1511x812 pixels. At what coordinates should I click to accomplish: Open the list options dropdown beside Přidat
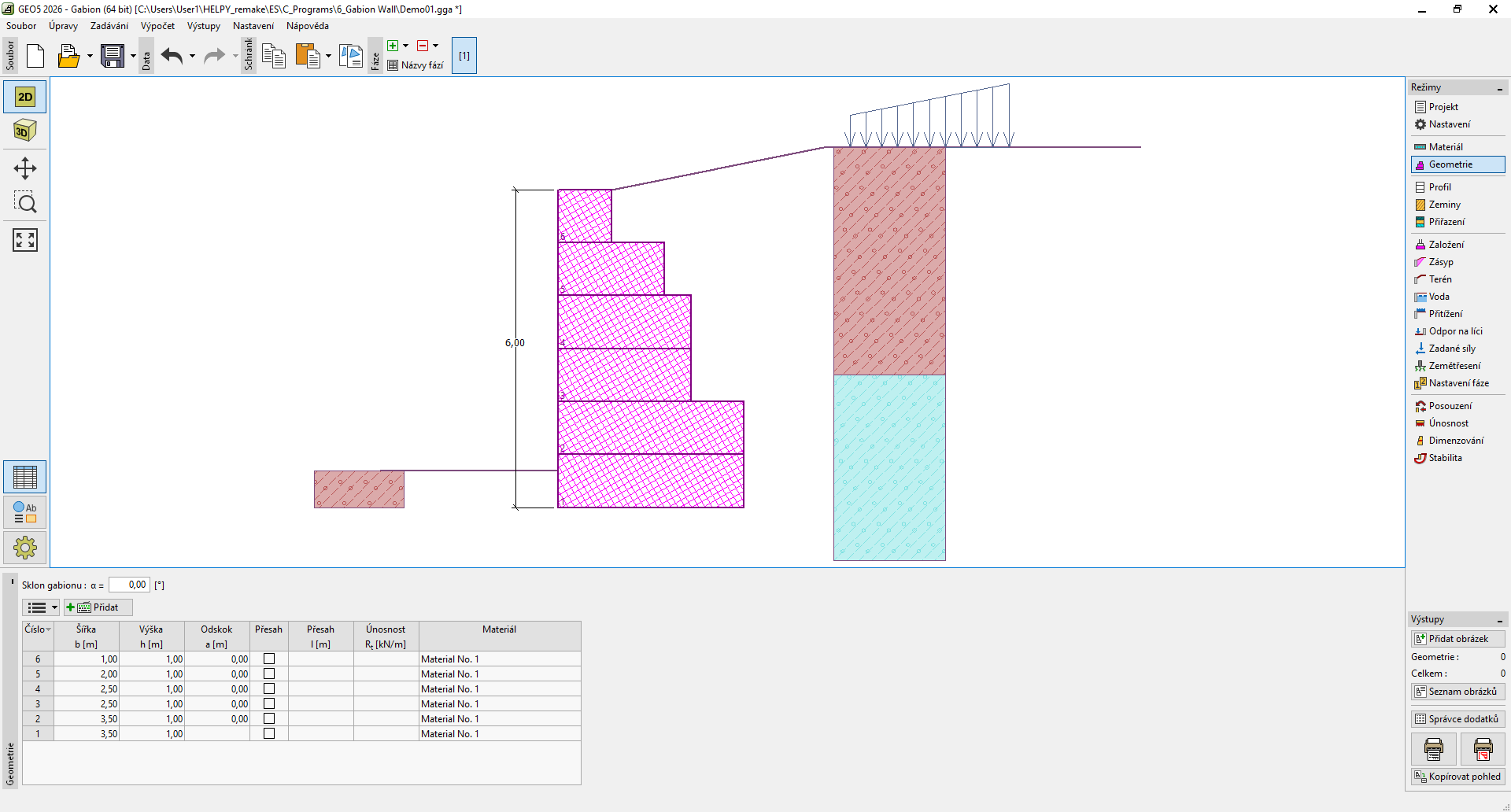tap(42, 607)
